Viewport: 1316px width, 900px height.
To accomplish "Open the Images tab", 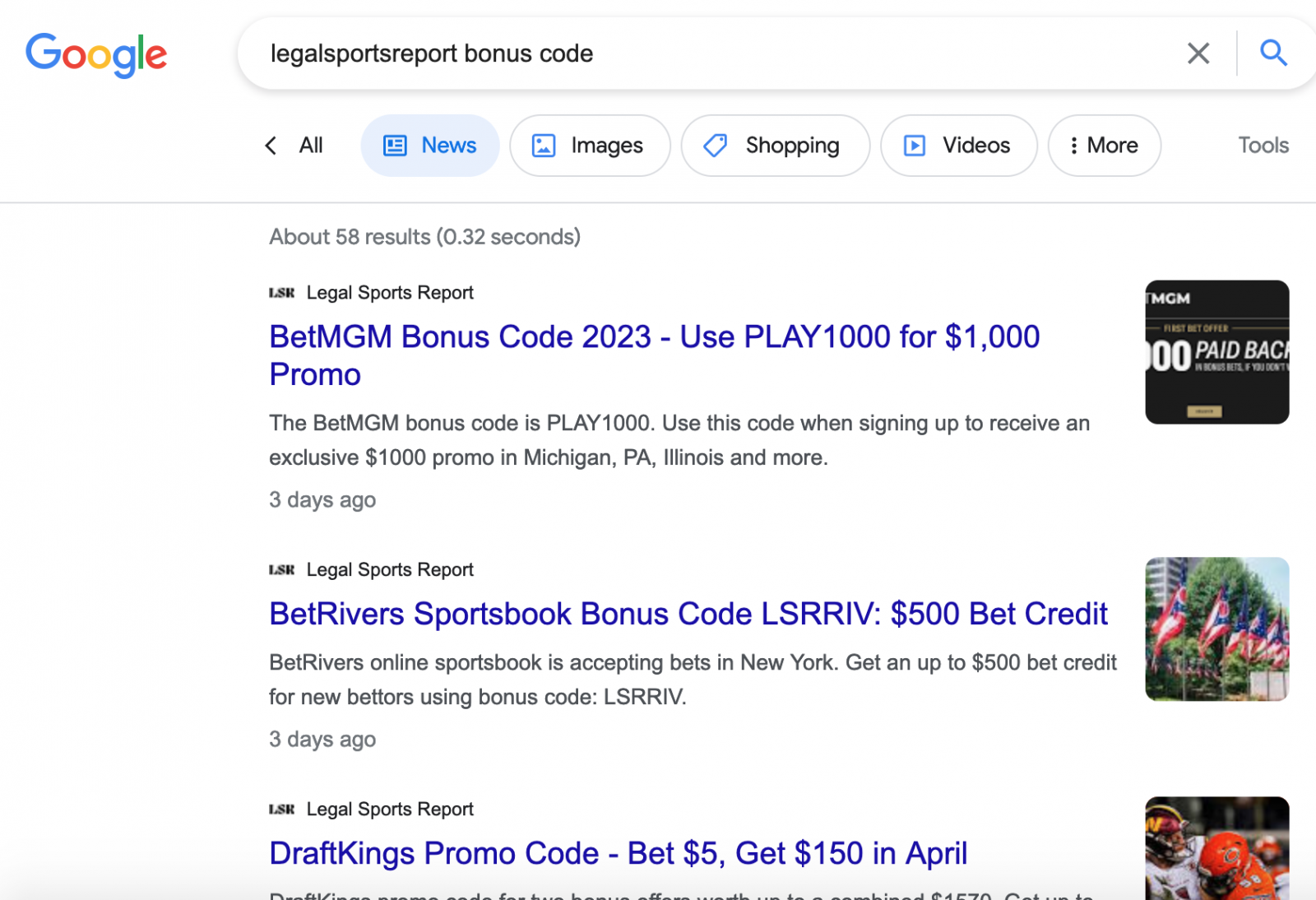I will pyautogui.click(x=590, y=146).
